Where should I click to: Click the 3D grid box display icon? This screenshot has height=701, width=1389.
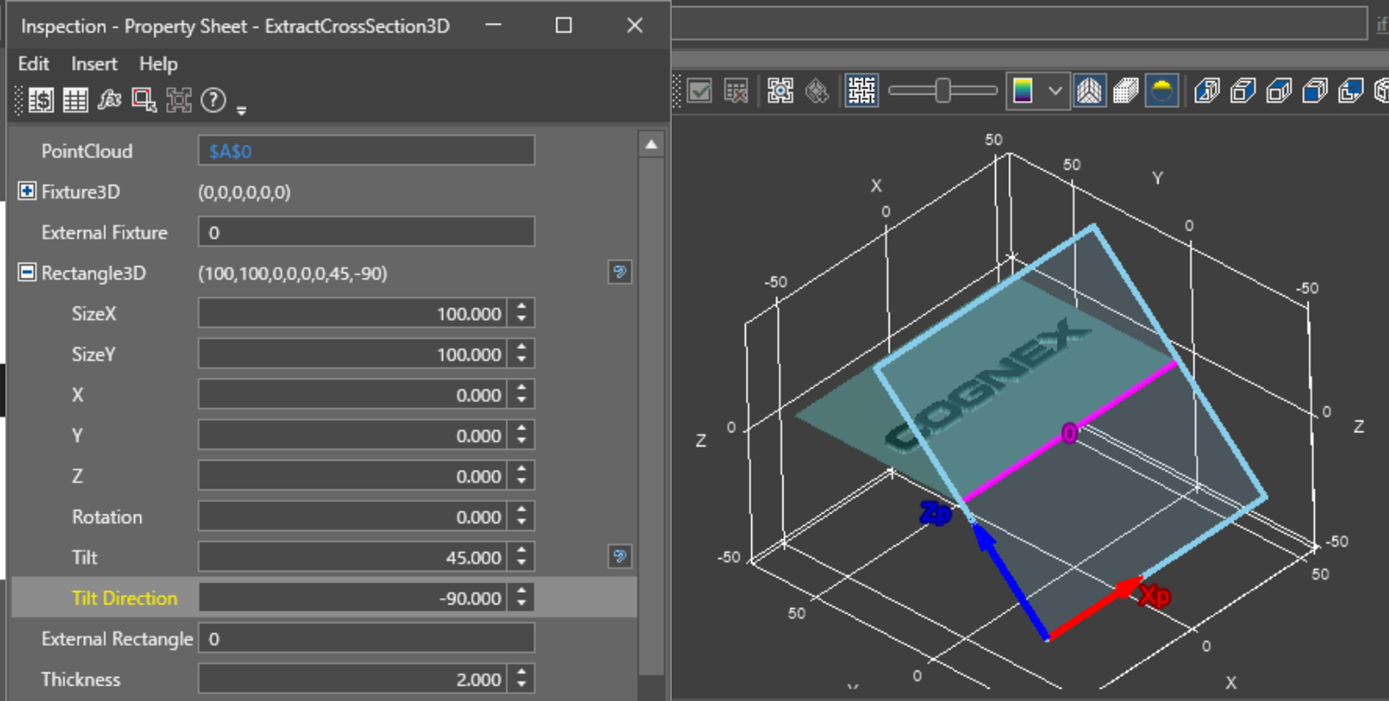point(1126,91)
